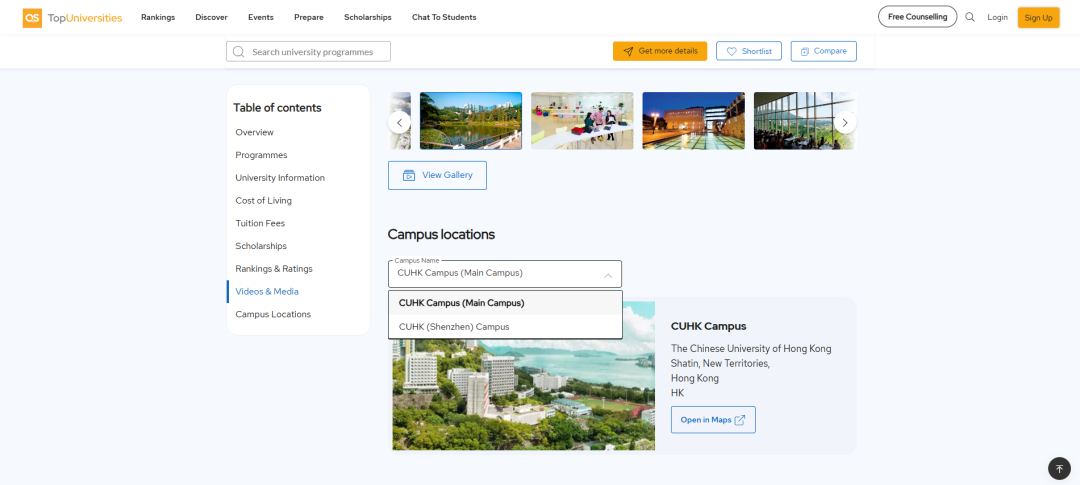
Task: Select CUHK (Shenzhen) Campus option
Action: pyautogui.click(x=506, y=327)
